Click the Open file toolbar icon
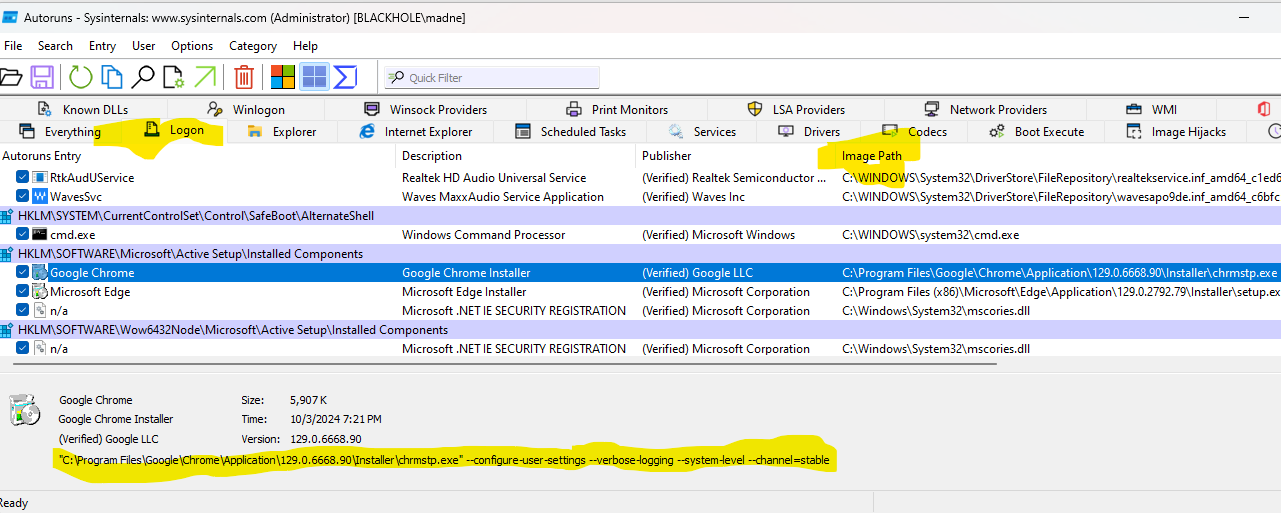Screen dimensions: 1281x513 coord(10,77)
